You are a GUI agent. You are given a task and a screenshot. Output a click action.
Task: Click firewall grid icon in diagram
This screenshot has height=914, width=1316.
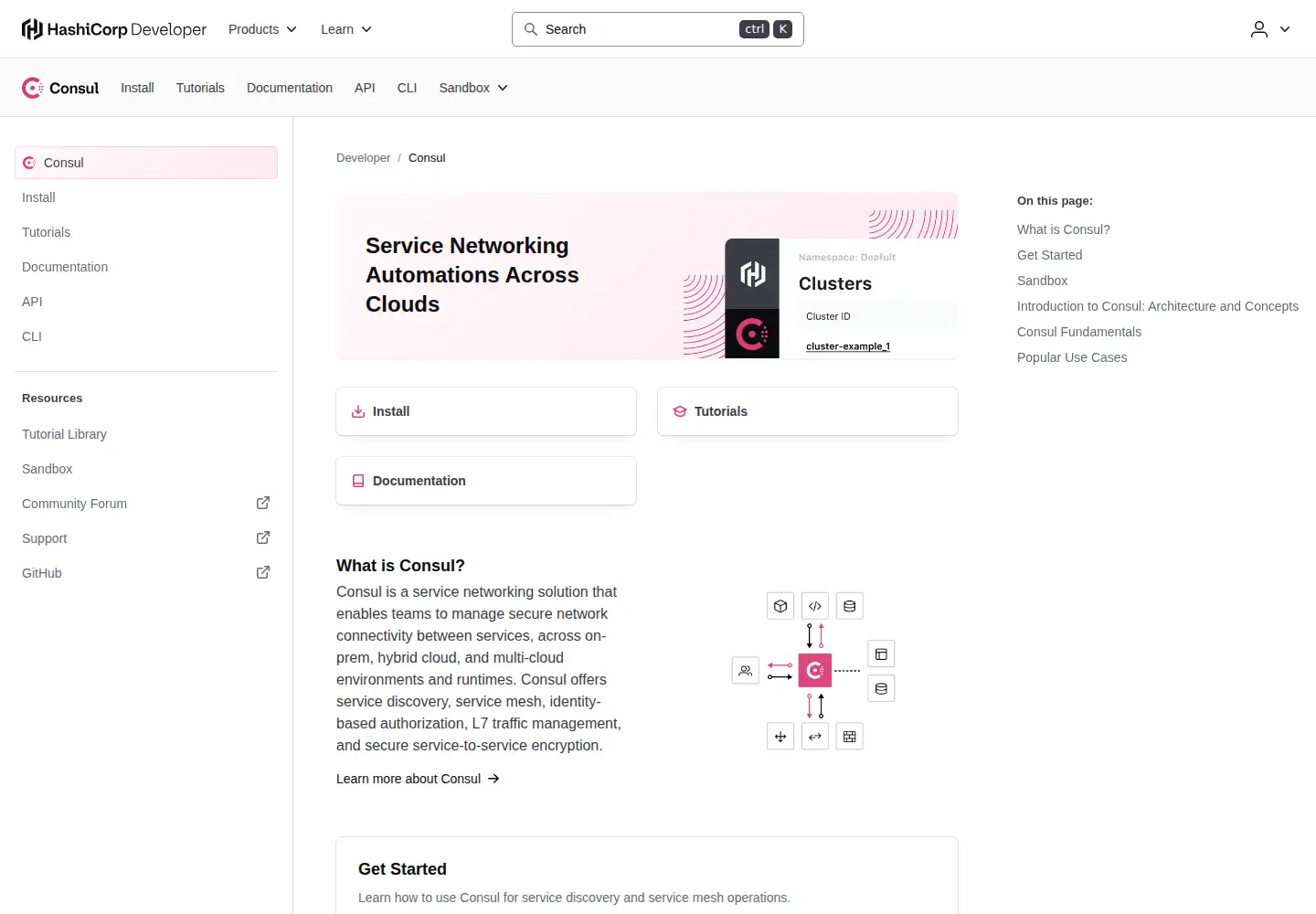coord(850,737)
